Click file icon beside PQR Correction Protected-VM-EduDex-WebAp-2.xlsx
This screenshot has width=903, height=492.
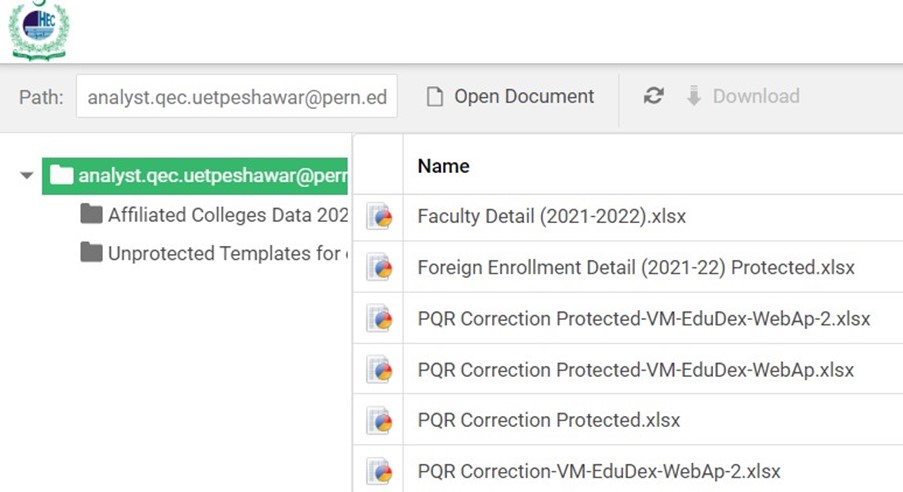click(x=379, y=319)
